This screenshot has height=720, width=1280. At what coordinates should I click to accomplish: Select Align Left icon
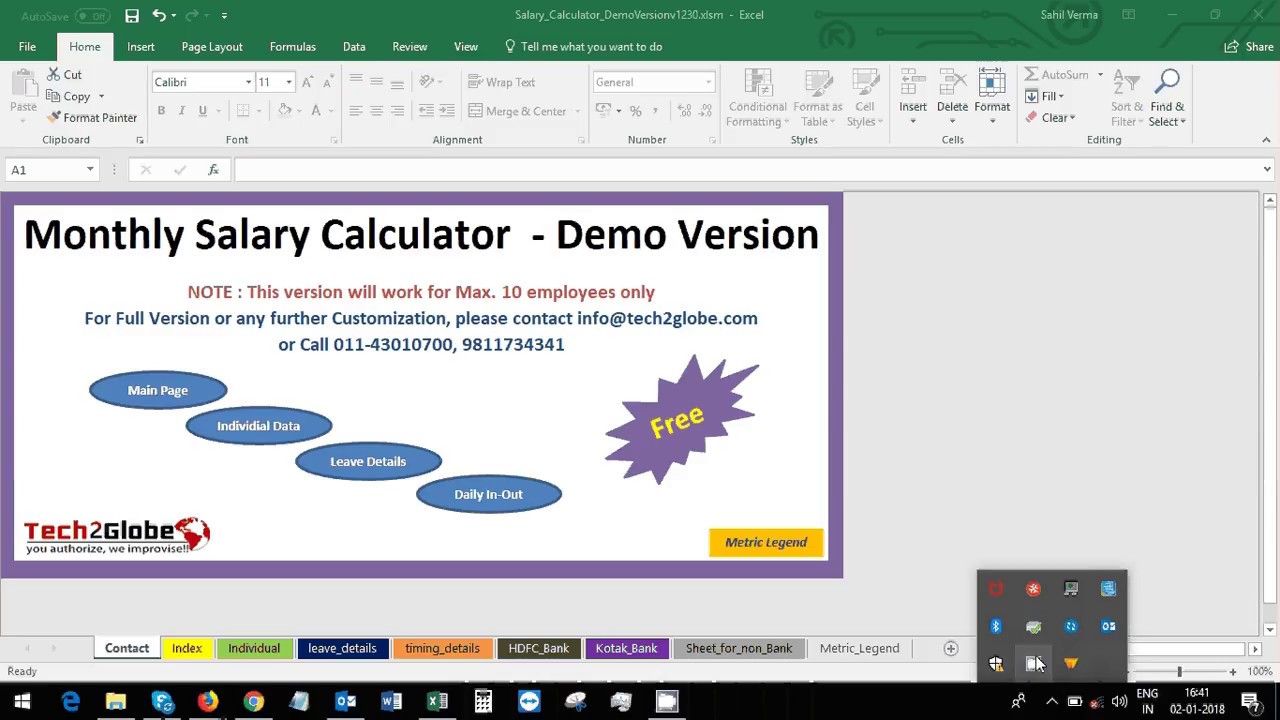(x=355, y=111)
